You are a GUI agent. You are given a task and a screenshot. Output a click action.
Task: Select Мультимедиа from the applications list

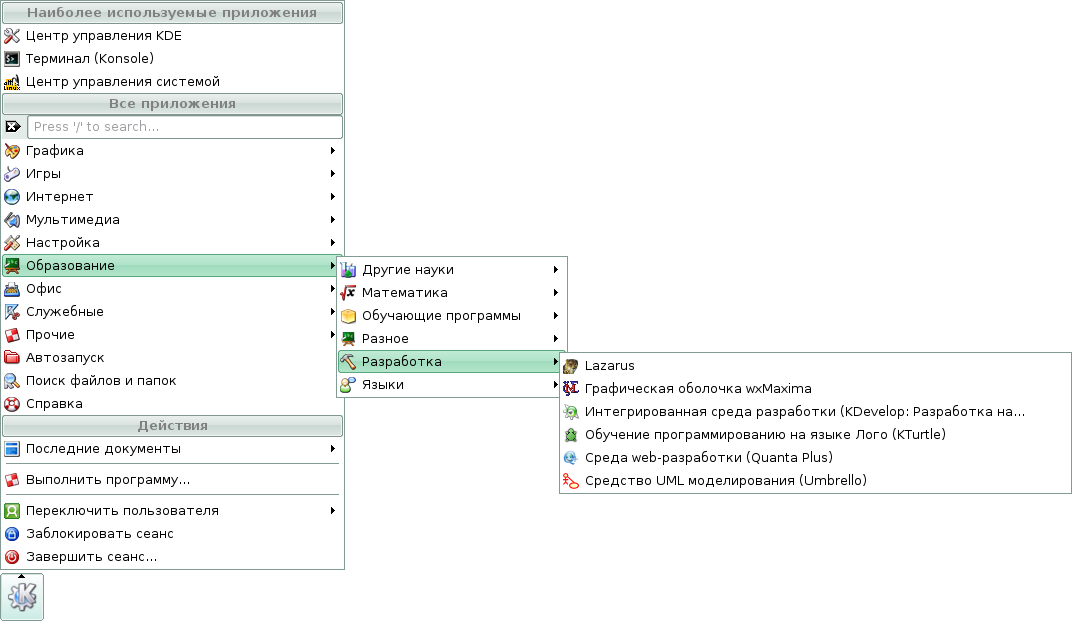pos(73,220)
